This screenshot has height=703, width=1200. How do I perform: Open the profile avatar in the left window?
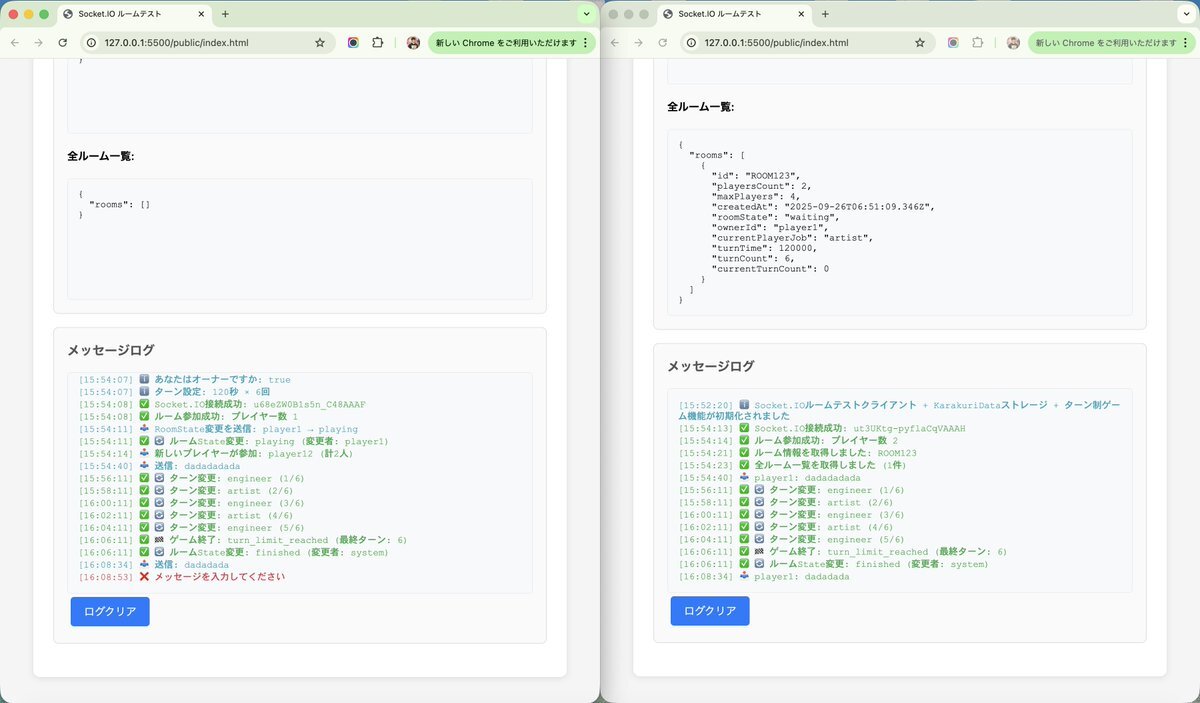click(413, 43)
